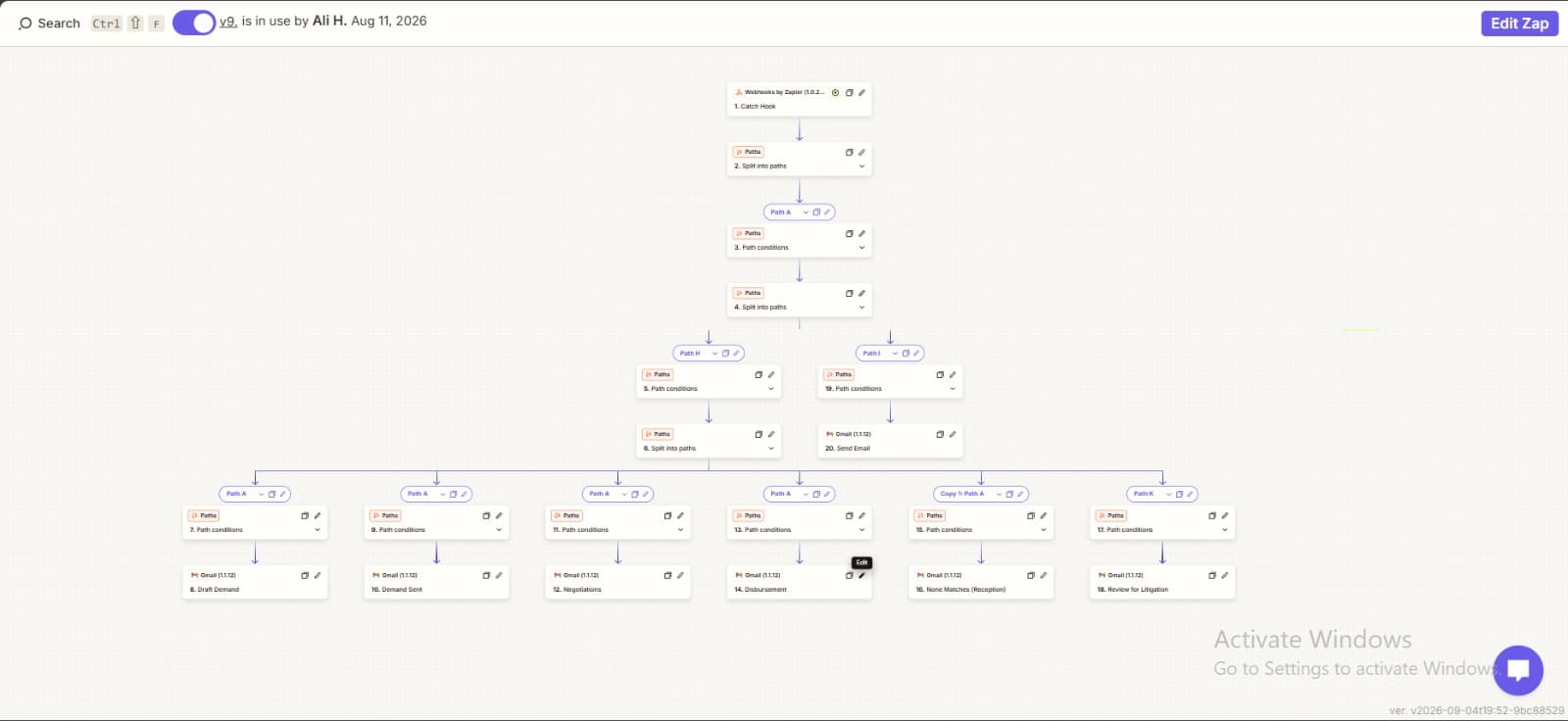This screenshot has height=721, width=1568.
Task: Edit step 14 Disbursement
Action: click(862, 575)
